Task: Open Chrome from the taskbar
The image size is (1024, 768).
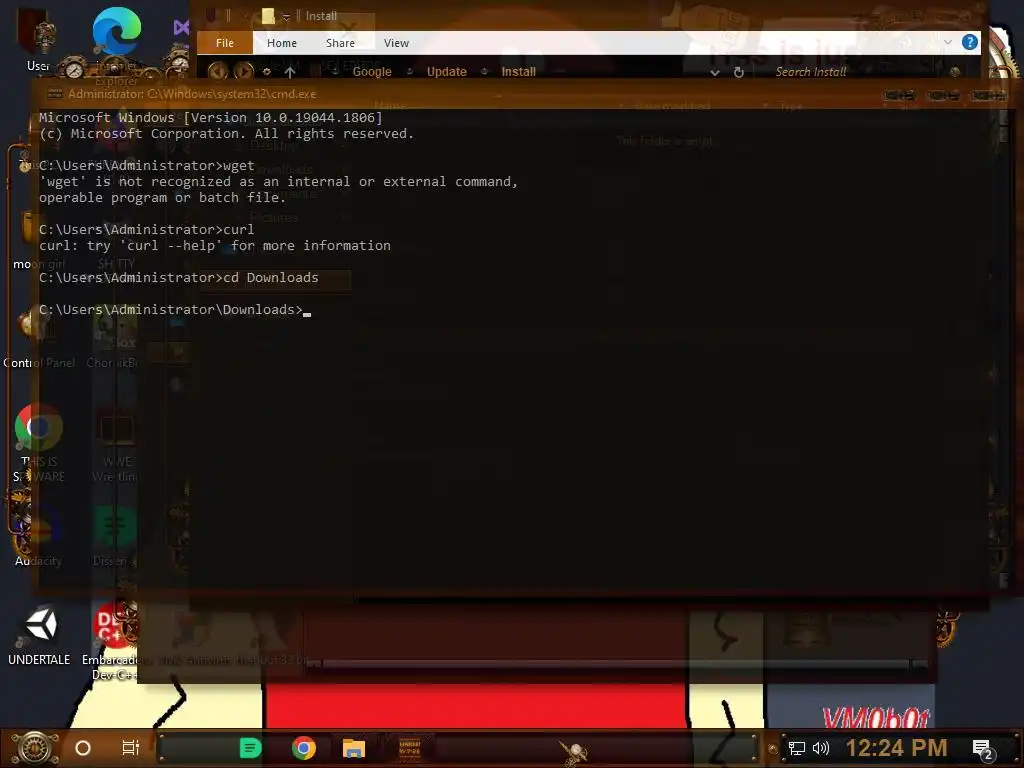Action: point(304,748)
